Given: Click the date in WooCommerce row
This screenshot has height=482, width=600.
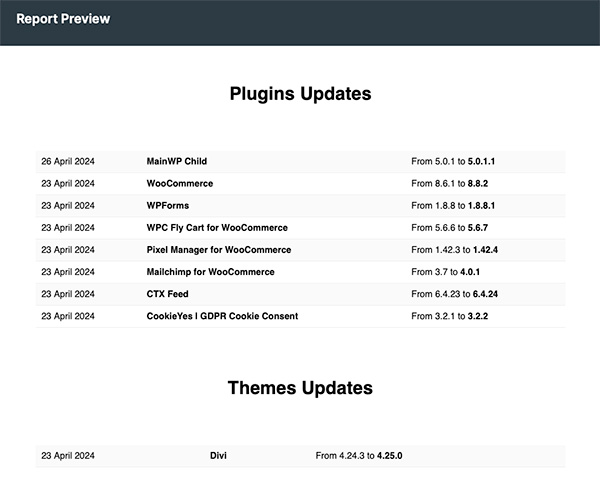Looking at the screenshot, I should (x=68, y=184).
